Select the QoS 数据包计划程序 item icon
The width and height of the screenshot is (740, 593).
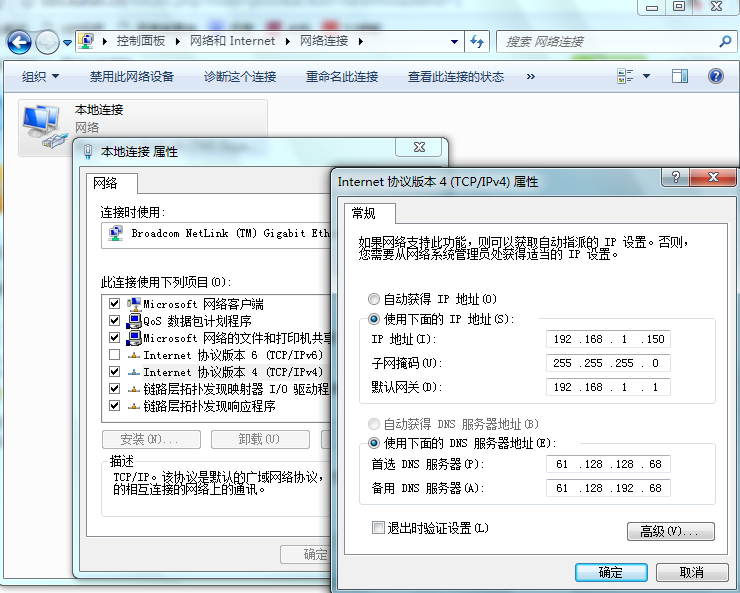click(134, 321)
